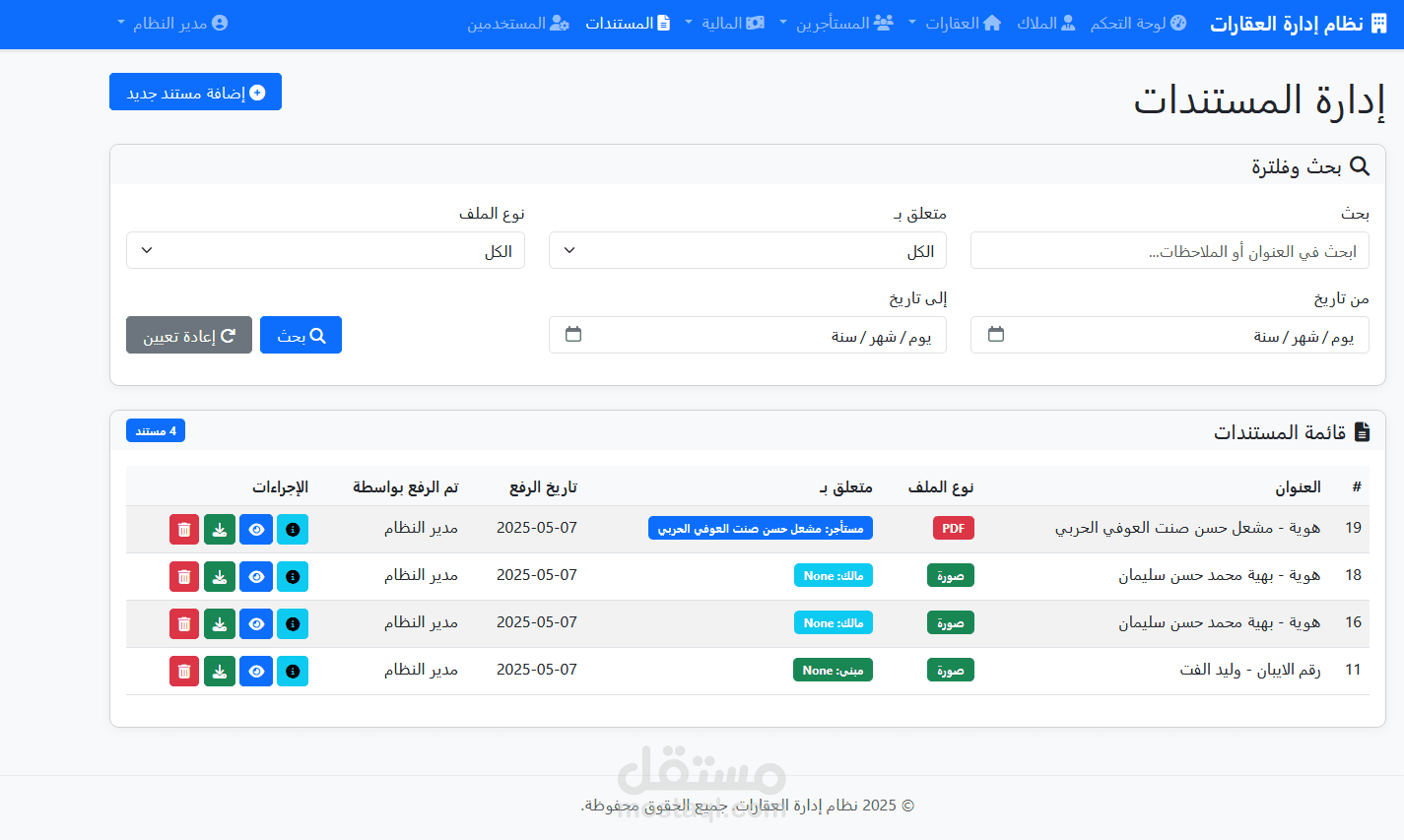Download document 16 file

coord(220,624)
